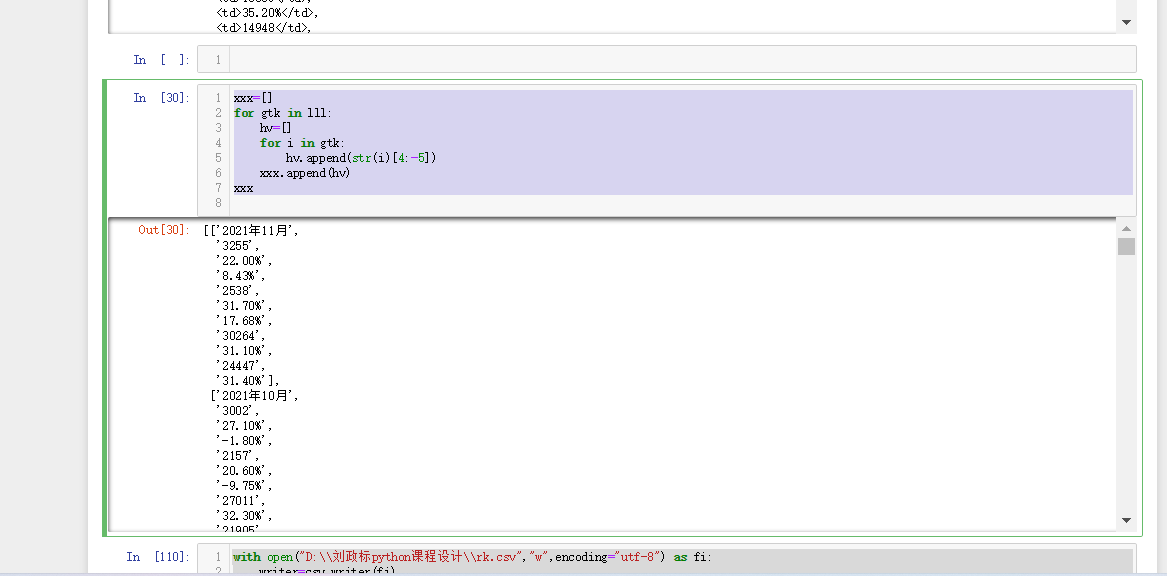Click output value '2157'

pyautogui.click(x=237, y=455)
